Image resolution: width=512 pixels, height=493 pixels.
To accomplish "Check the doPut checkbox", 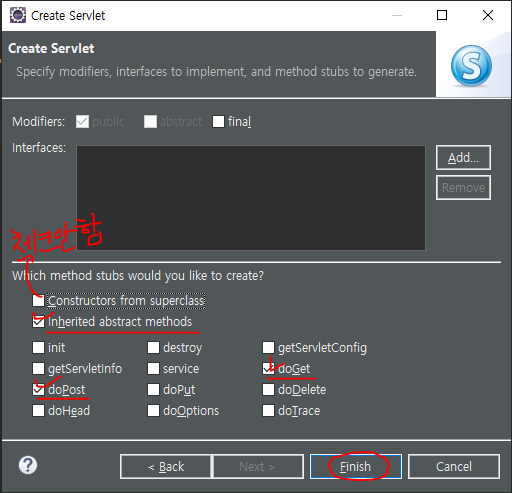I will pos(153,390).
